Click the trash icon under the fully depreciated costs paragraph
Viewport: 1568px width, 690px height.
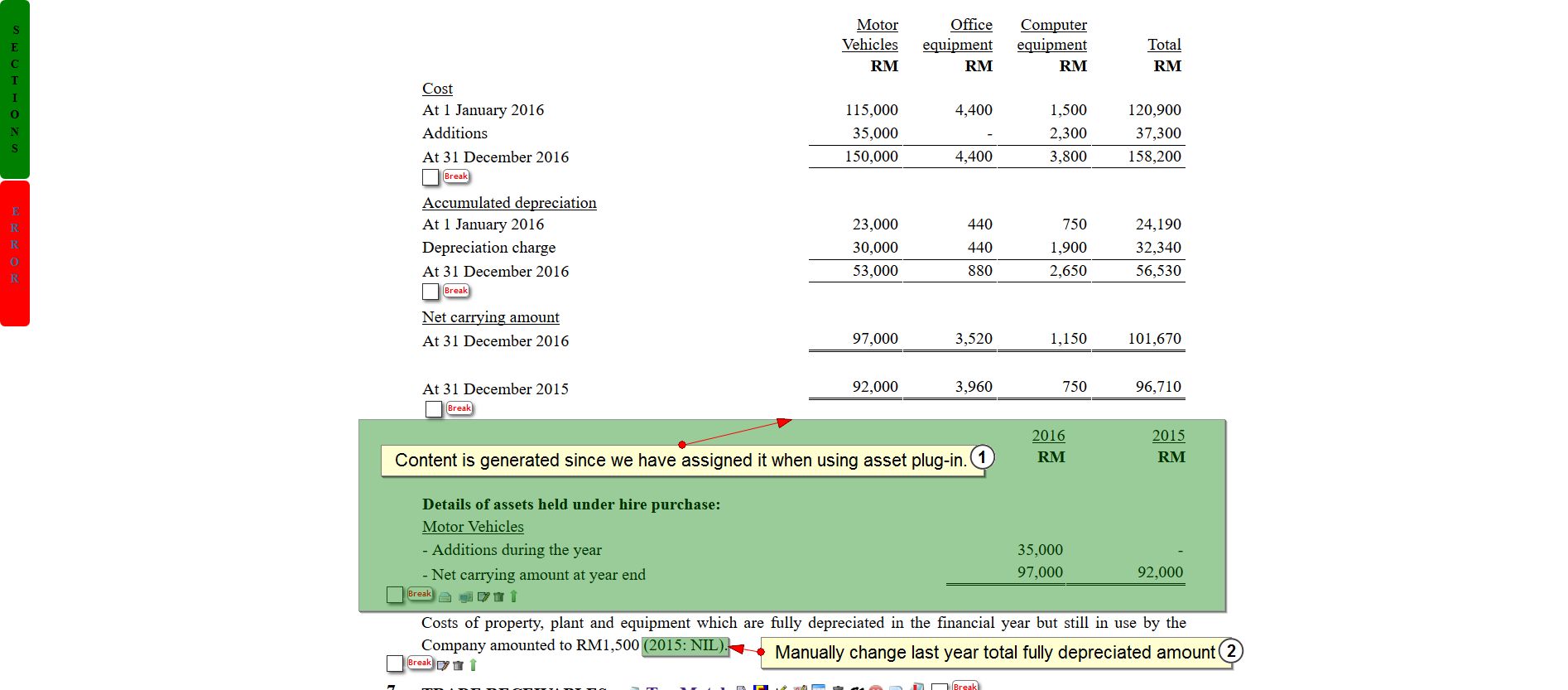point(459,665)
